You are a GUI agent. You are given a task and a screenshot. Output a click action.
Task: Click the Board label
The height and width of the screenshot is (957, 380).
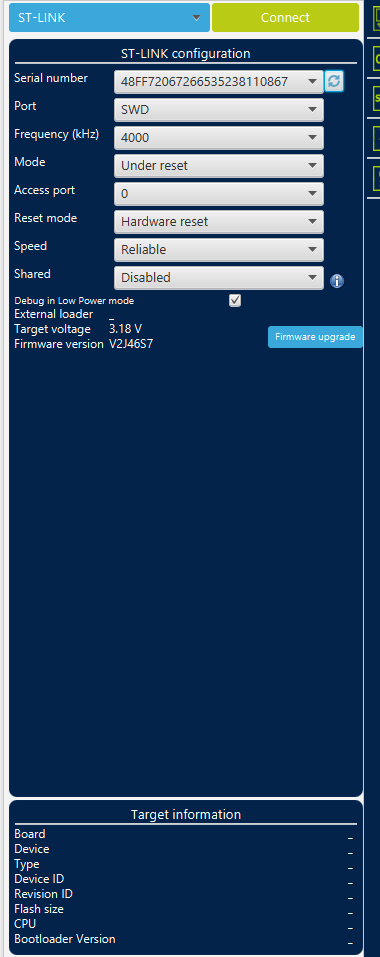pyautogui.click(x=30, y=834)
